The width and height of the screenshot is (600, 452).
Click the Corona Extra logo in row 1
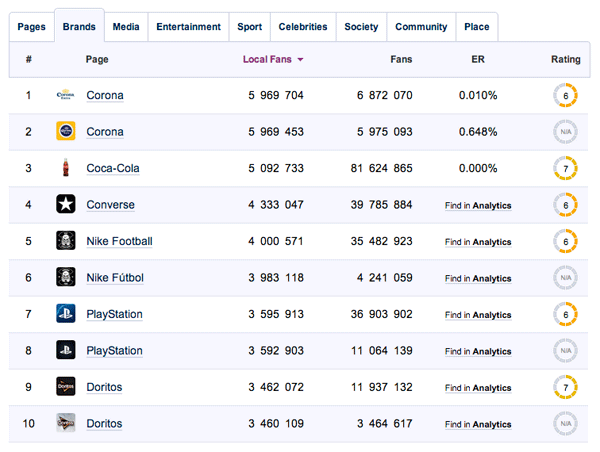[65, 95]
